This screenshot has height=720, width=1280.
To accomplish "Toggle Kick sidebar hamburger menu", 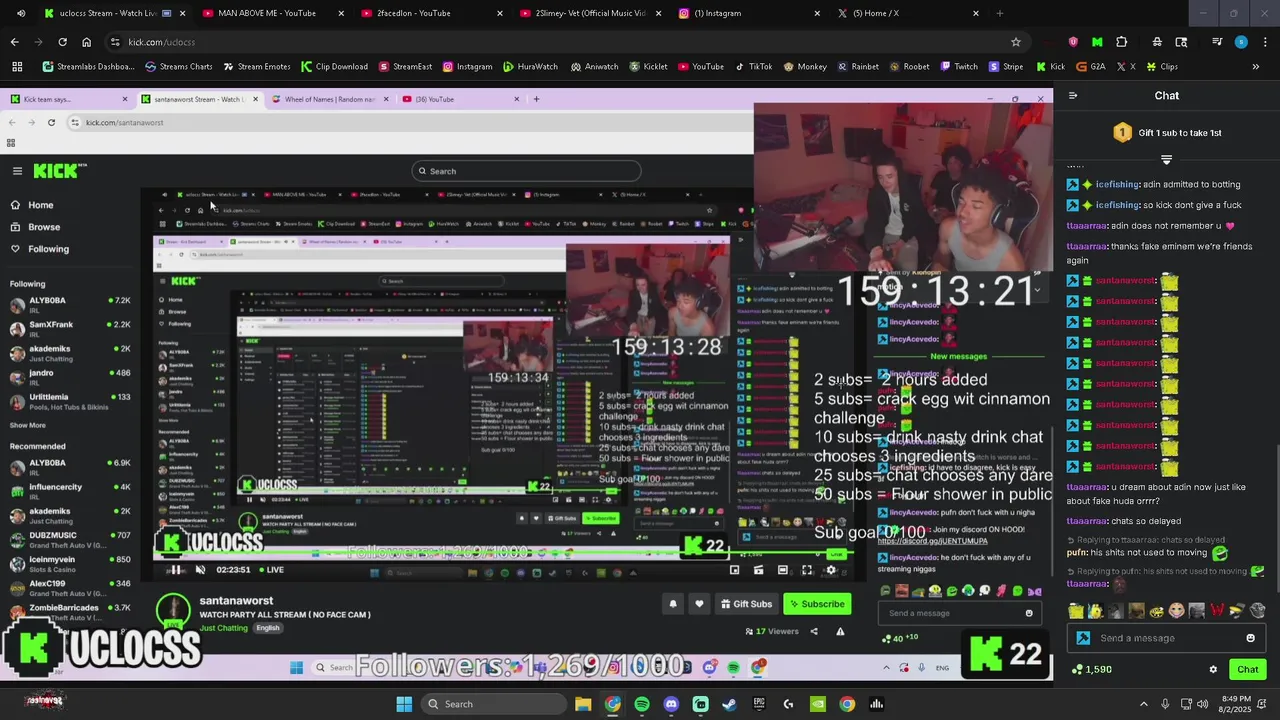I will 17,171.
